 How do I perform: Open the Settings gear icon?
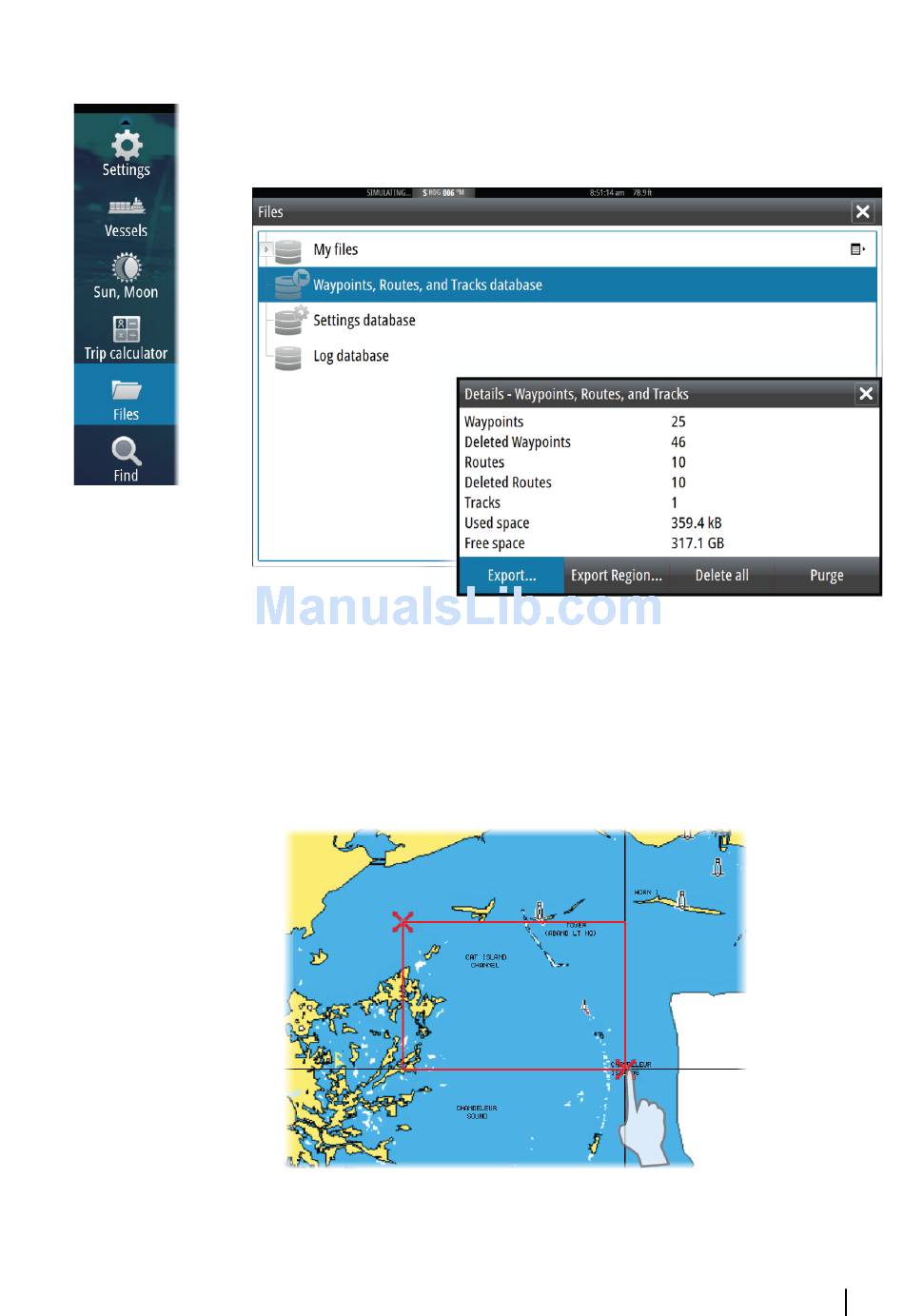(126, 145)
